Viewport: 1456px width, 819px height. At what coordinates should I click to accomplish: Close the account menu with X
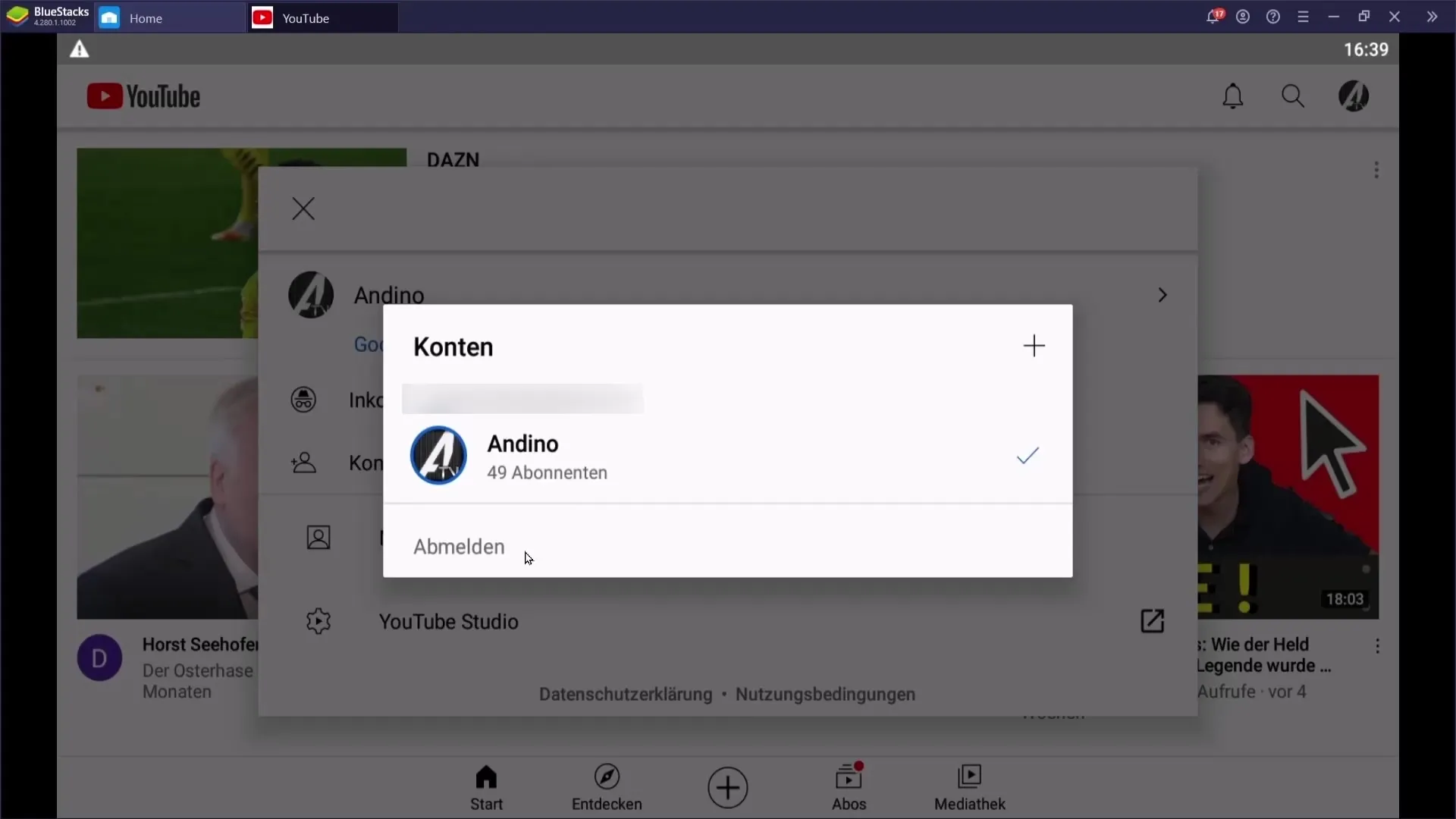303,209
